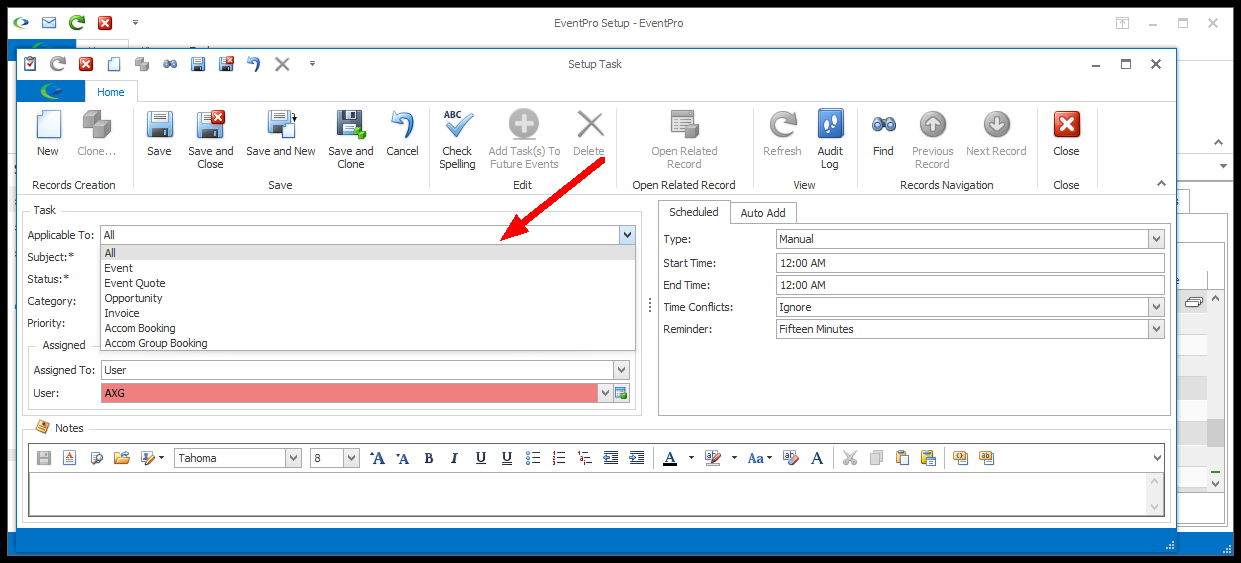Click the EventPro application menu button
Viewport: 1241px width, 563px height.
(x=50, y=92)
